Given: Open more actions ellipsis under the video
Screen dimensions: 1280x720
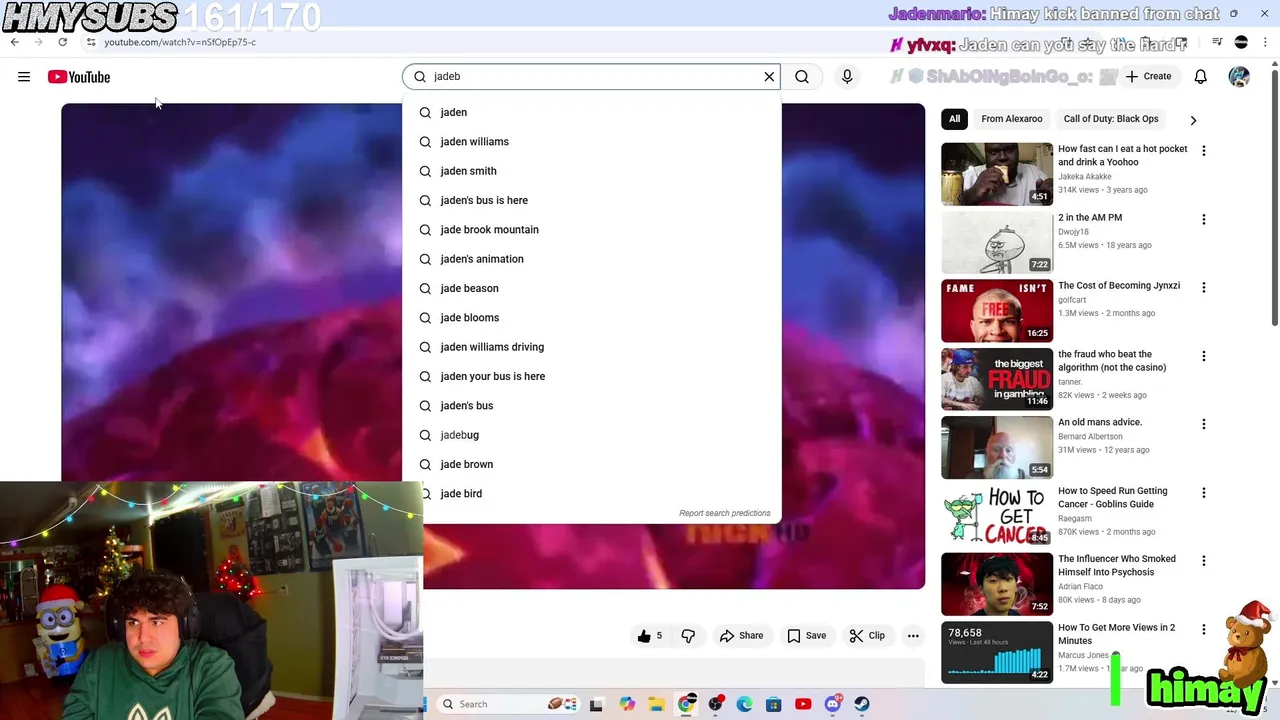Looking at the screenshot, I should (x=913, y=636).
